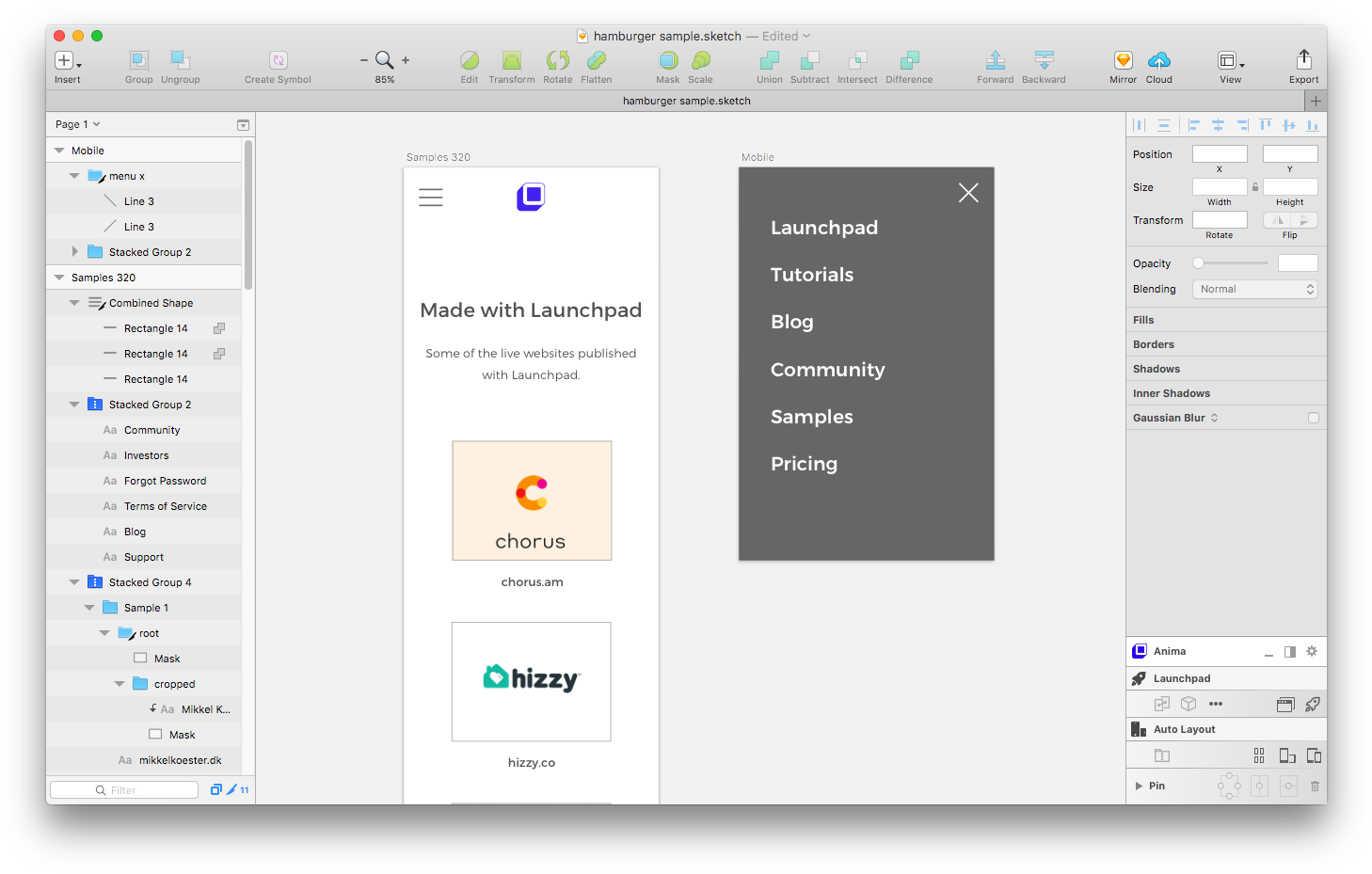Image resolution: width=1372 pixels, height=874 pixels.
Task: Click the zoom out minus button
Action: pyautogui.click(x=364, y=60)
